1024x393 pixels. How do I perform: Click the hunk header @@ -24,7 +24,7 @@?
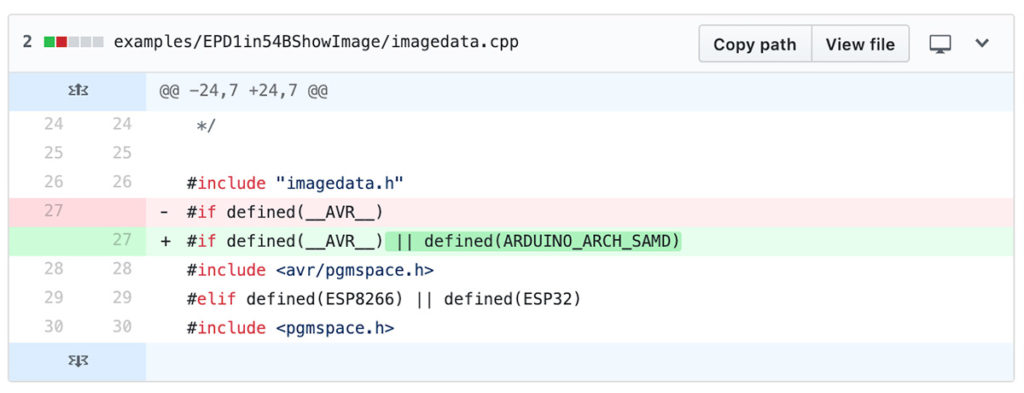point(243,91)
